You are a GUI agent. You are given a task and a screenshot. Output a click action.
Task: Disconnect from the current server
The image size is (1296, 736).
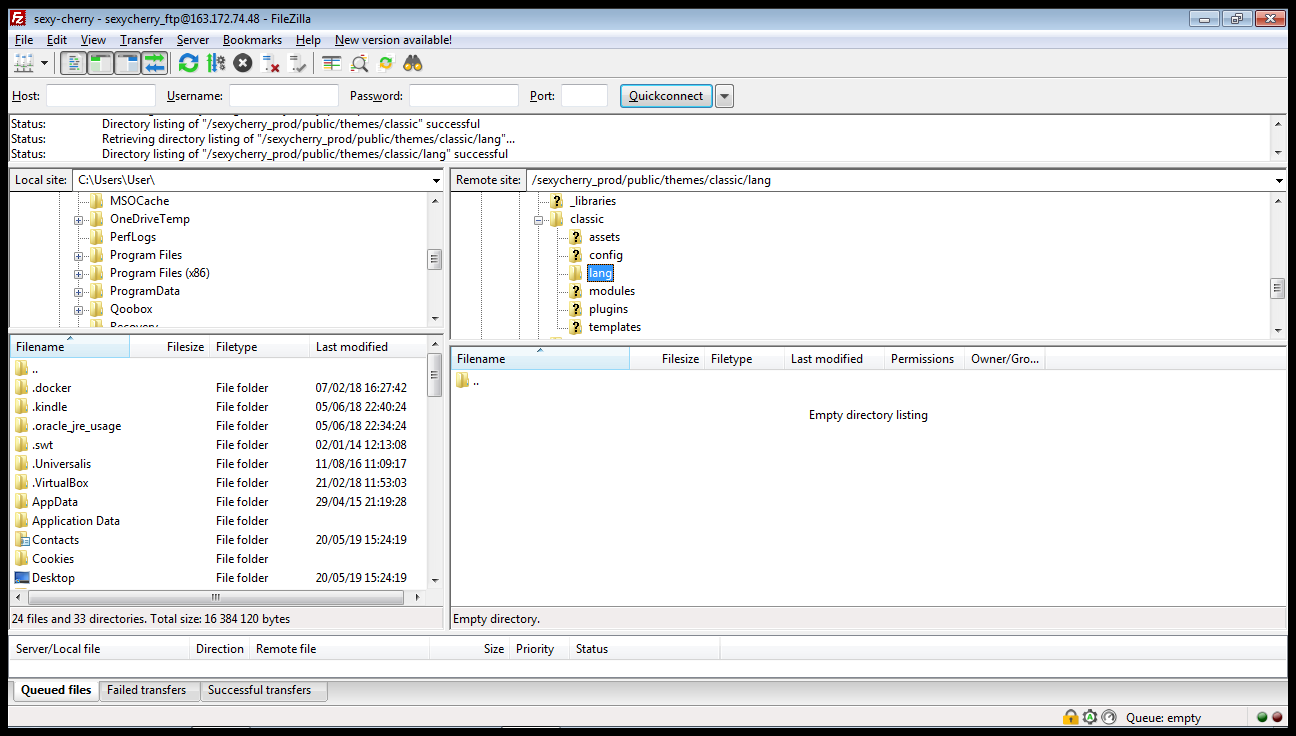pos(270,63)
